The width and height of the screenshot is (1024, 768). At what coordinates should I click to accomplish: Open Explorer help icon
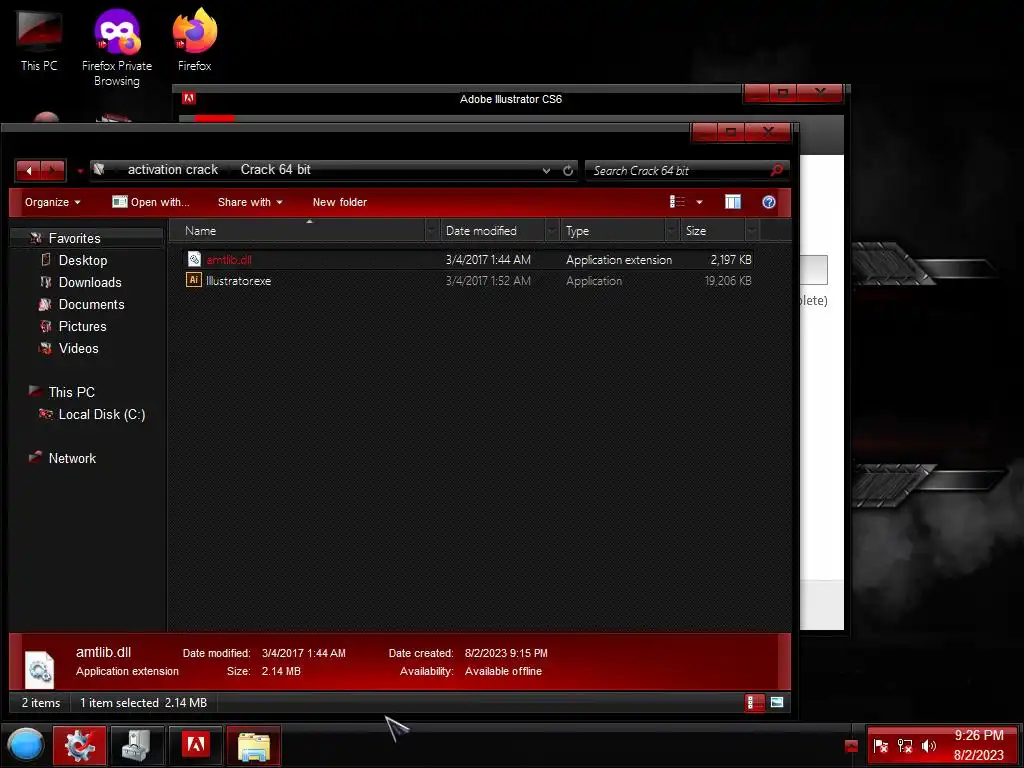(769, 202)
